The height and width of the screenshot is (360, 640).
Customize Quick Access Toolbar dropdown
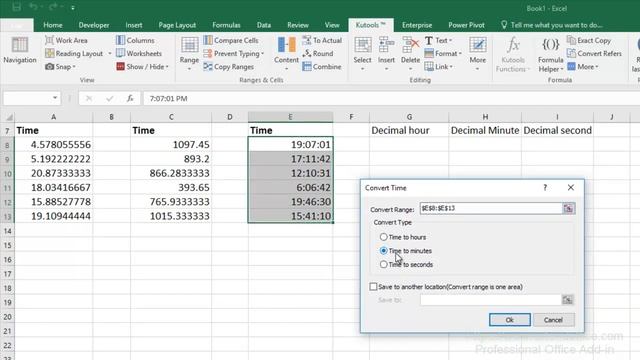click(73, 7)
